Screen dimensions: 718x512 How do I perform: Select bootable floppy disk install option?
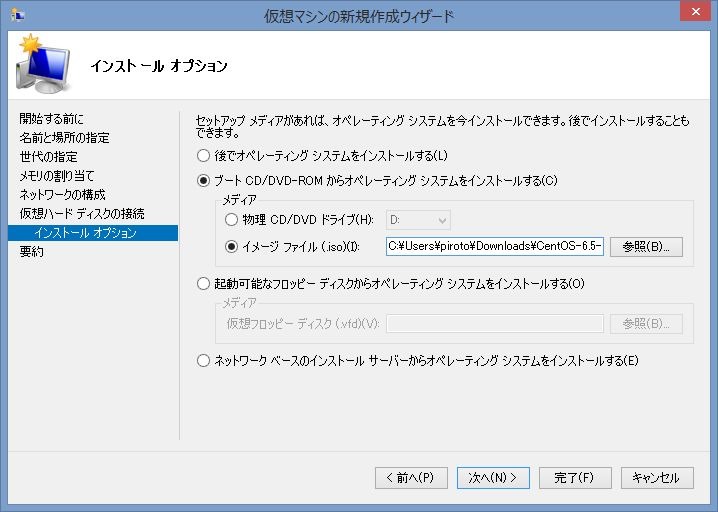[204, 284]
